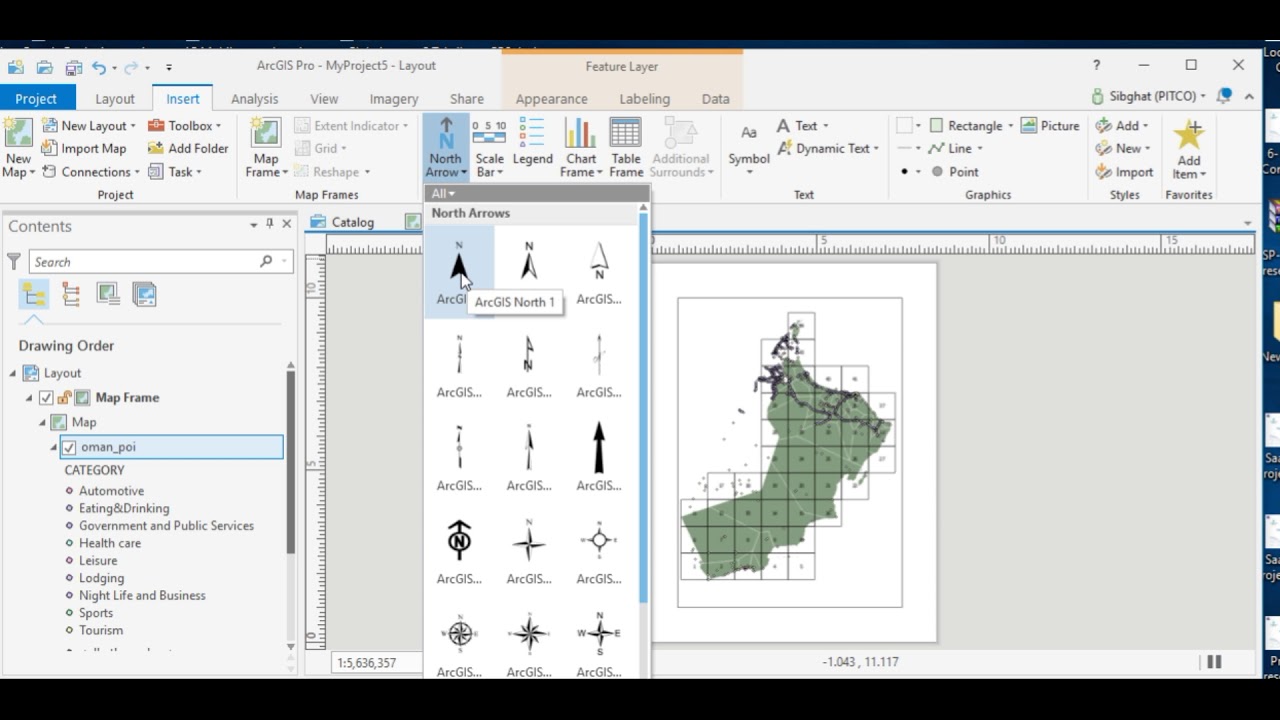This screenshot has width=1280, height=720.
Task: Select the Point graphic tool
Action: tap(954, 172)
